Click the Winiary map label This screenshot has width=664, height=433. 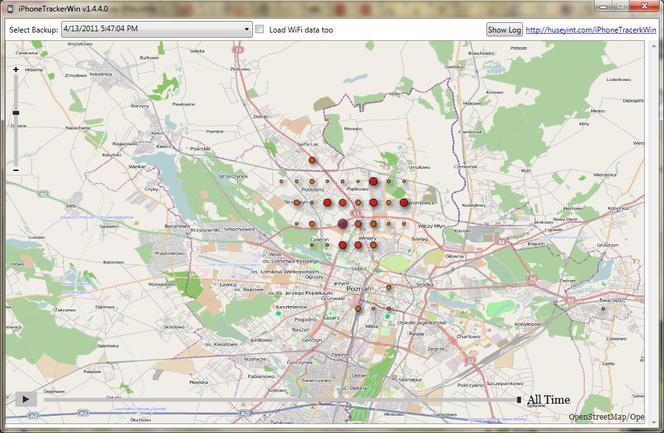coord(368,238)
